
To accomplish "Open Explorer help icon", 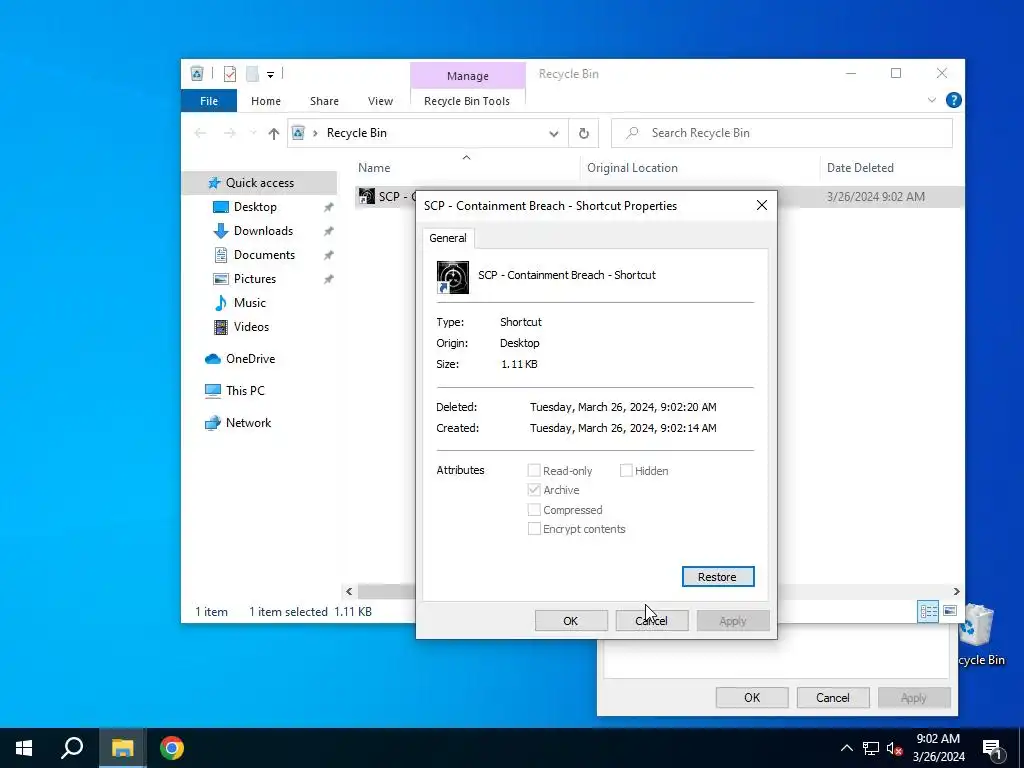I will pyautogui.click(x=953, y=100).
